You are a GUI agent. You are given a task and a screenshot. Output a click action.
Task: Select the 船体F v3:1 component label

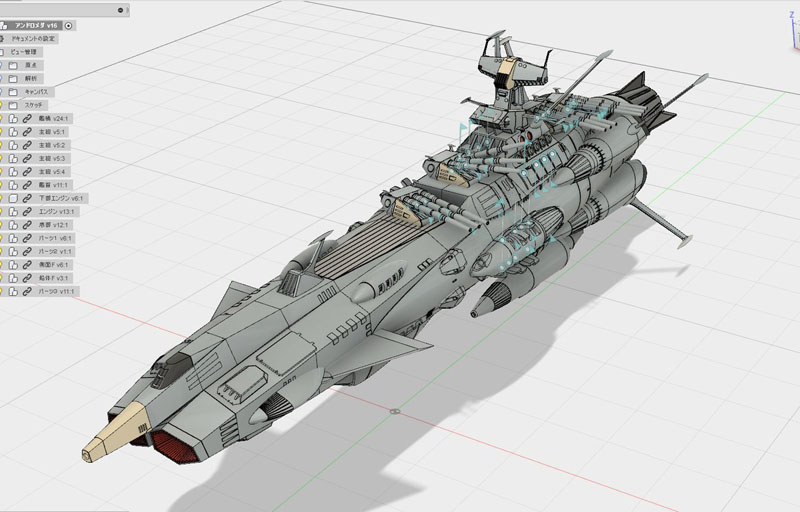[x=54, y=278]
